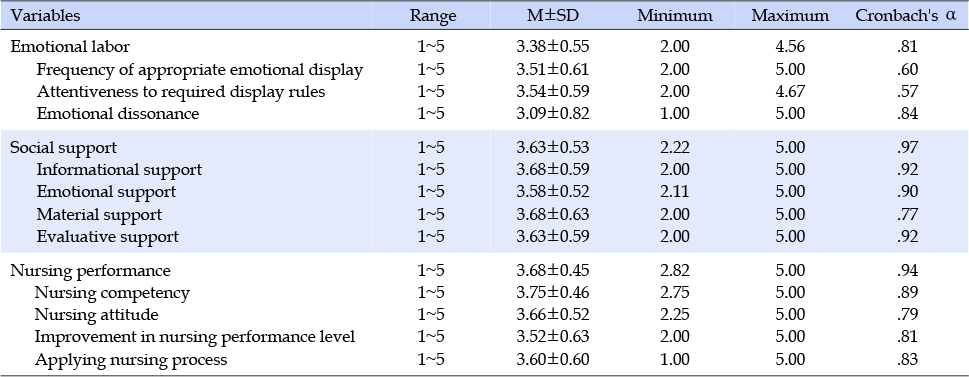This screenshot has width=969, height=377.
Task: Click Attentiveness to required display rules
Action: (x=181, y=91)
